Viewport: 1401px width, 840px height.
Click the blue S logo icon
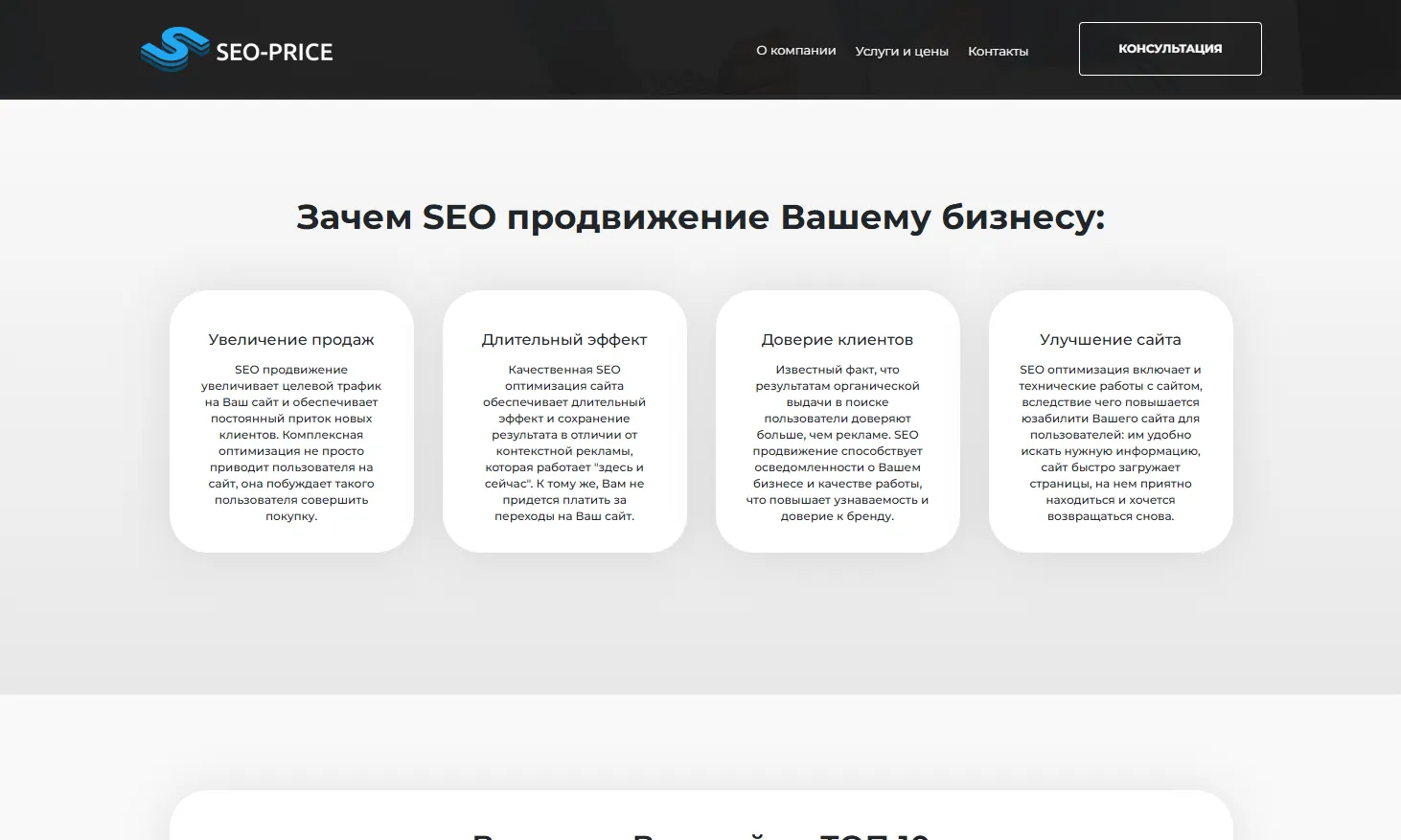point(174,50)
